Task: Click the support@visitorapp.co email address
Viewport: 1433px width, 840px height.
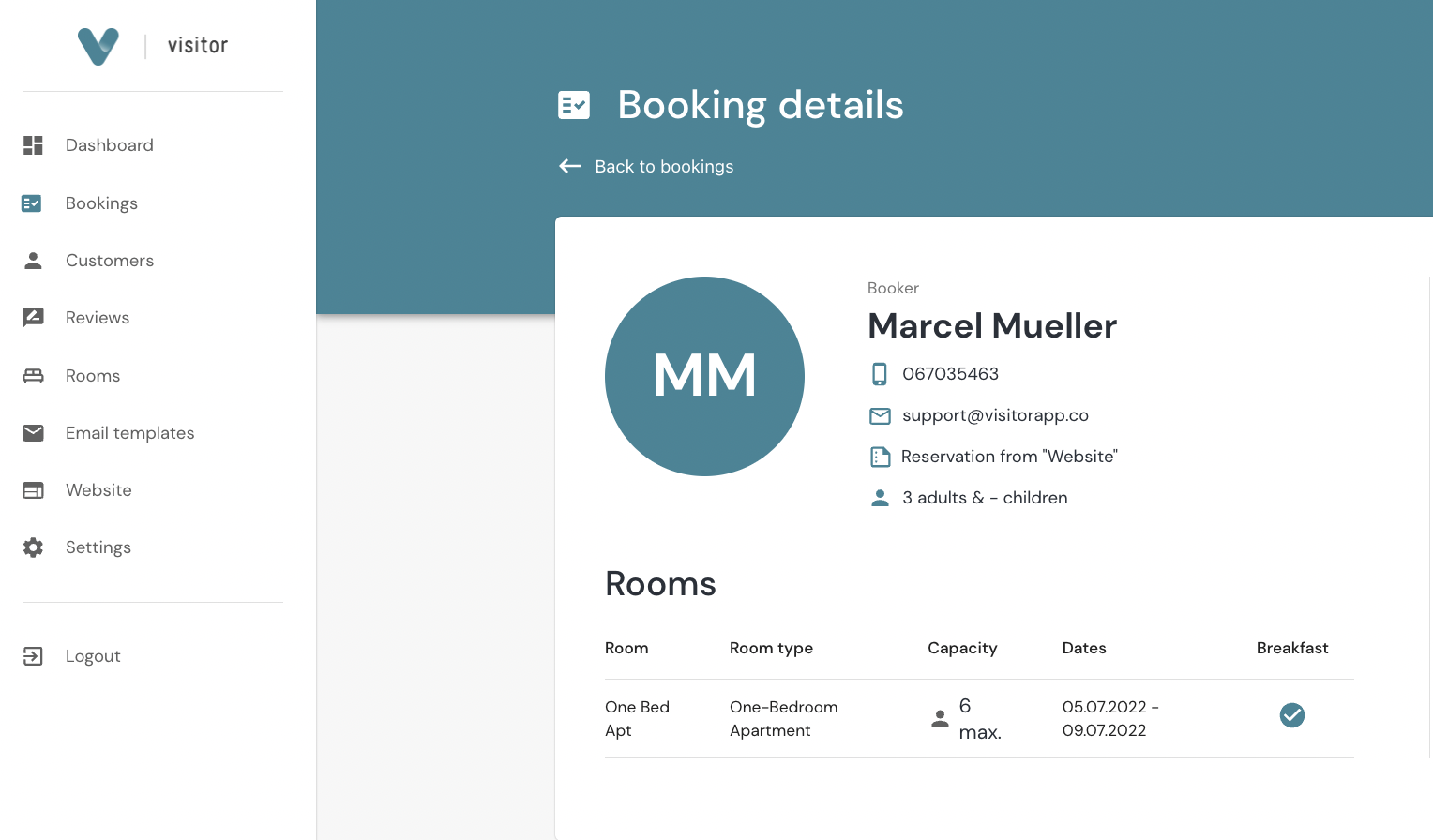Action: tap(995, 415)
